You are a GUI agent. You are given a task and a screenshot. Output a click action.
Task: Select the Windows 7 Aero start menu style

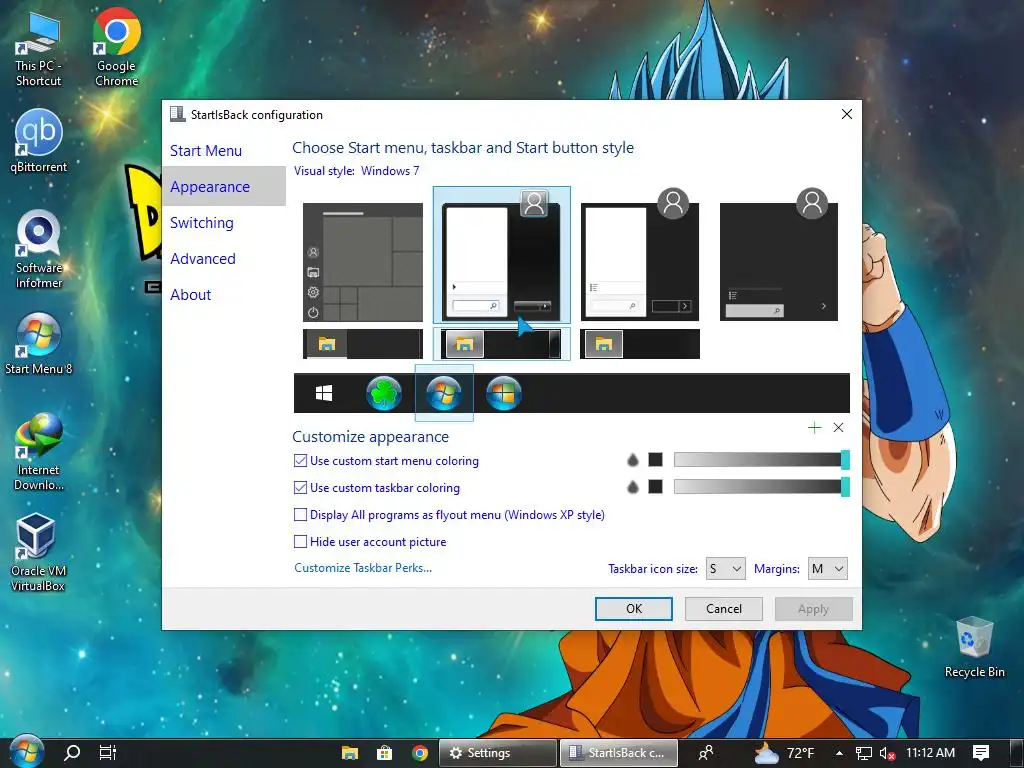502,255
